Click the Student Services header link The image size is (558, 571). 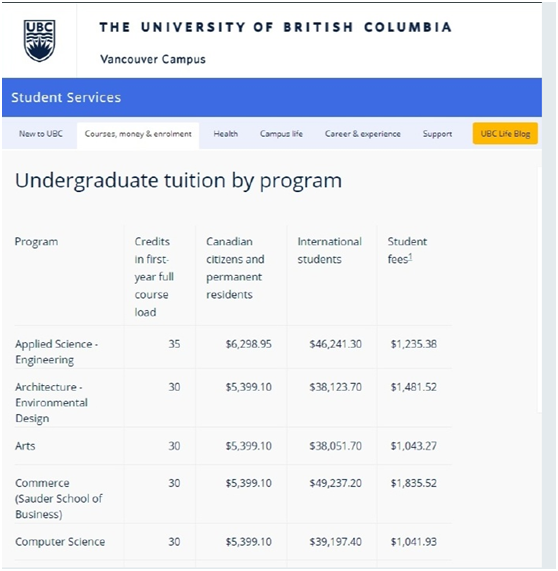click(x=66, y=98)
